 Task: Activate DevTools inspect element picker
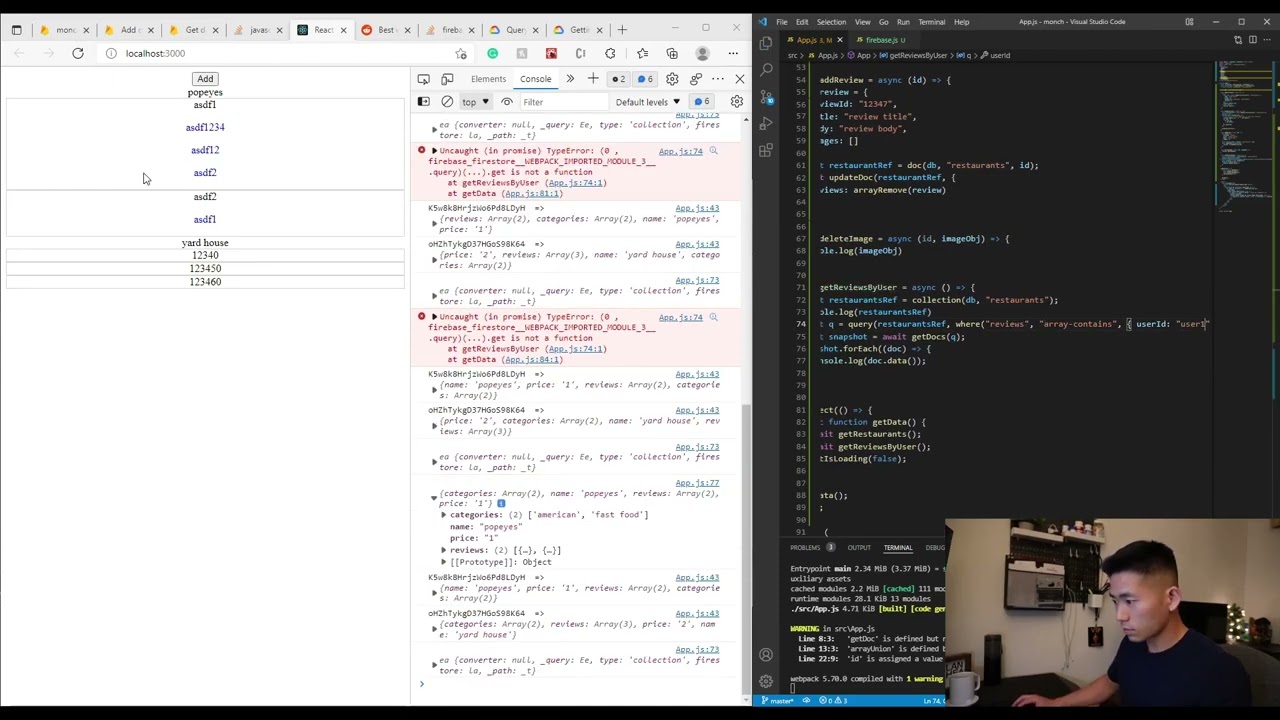click(x=424, y=79)
